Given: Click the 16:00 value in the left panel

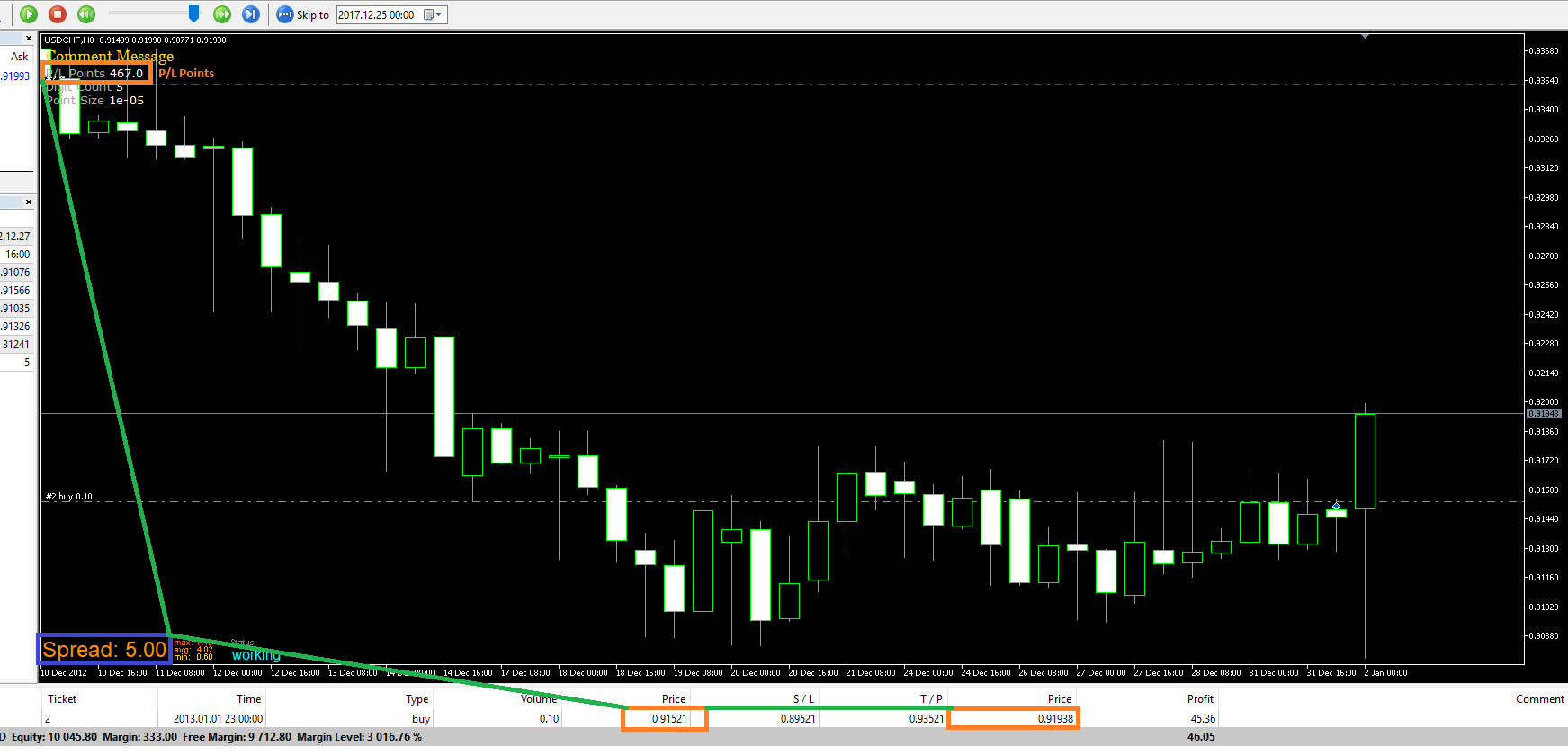Looking at the screenshot, I should (18, 255).
